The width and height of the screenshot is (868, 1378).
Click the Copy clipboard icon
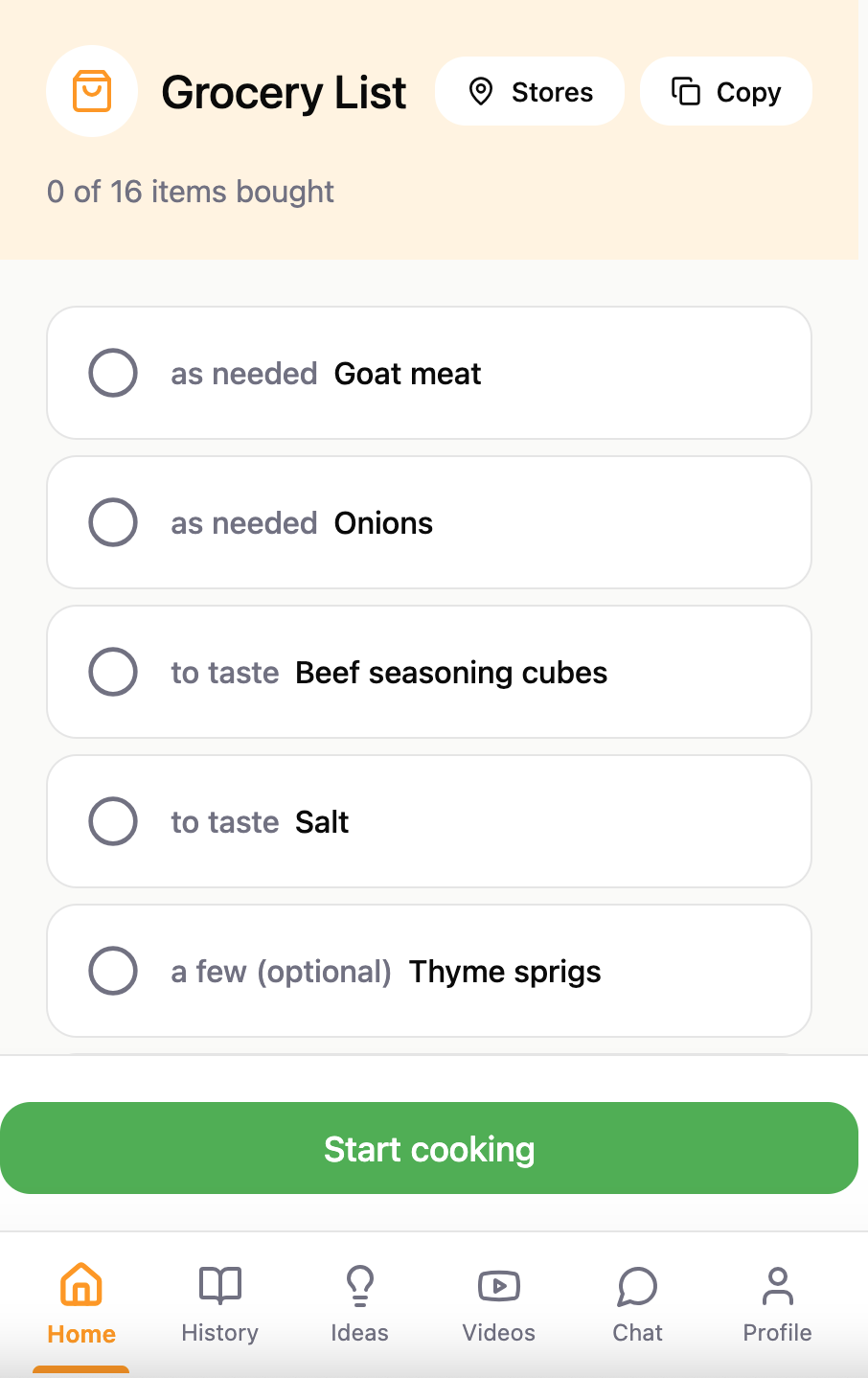pos(686,91)
